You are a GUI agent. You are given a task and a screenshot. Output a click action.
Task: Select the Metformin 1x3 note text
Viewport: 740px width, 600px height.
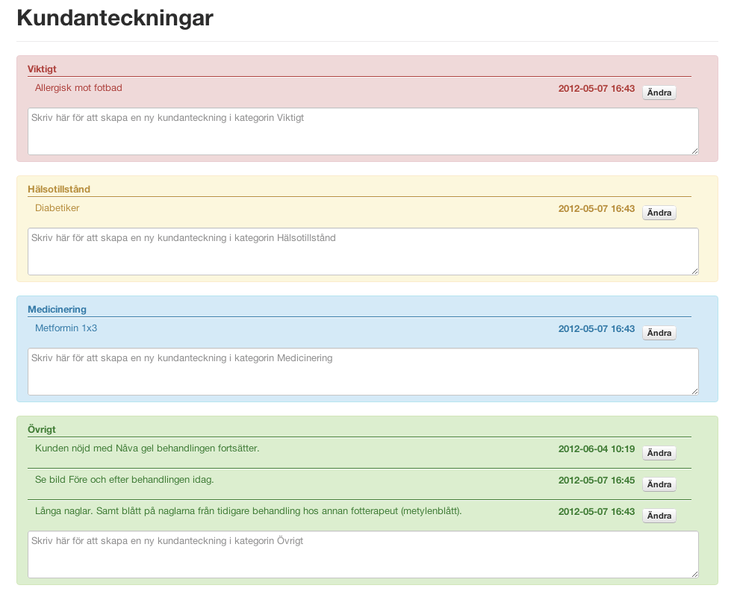click(x=66, y=328)
